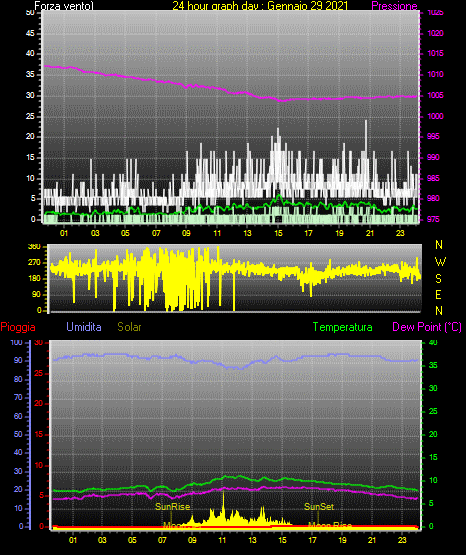Click blue humidity axis value '90'
The width and height of the screenshot is (466, 555).
tap(18, 360)
